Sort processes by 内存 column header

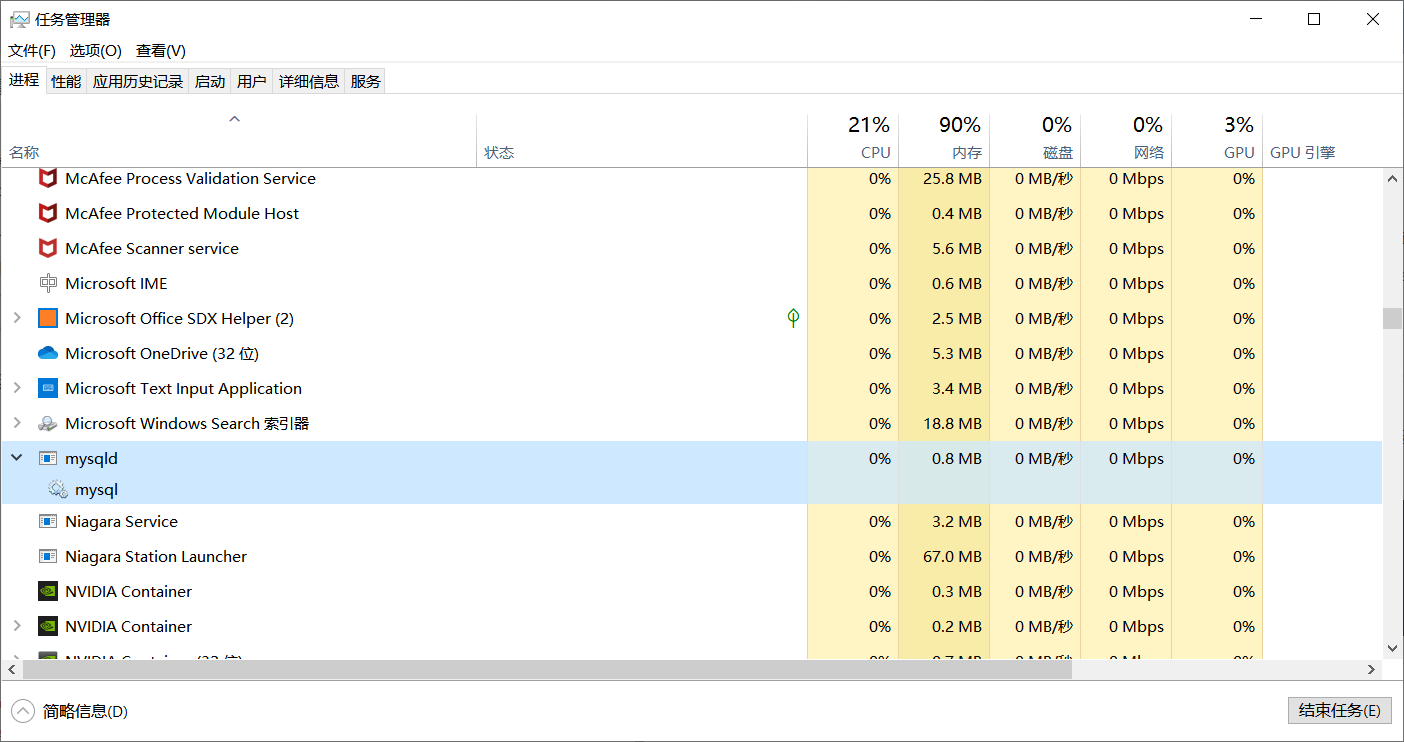click(944, 139)
